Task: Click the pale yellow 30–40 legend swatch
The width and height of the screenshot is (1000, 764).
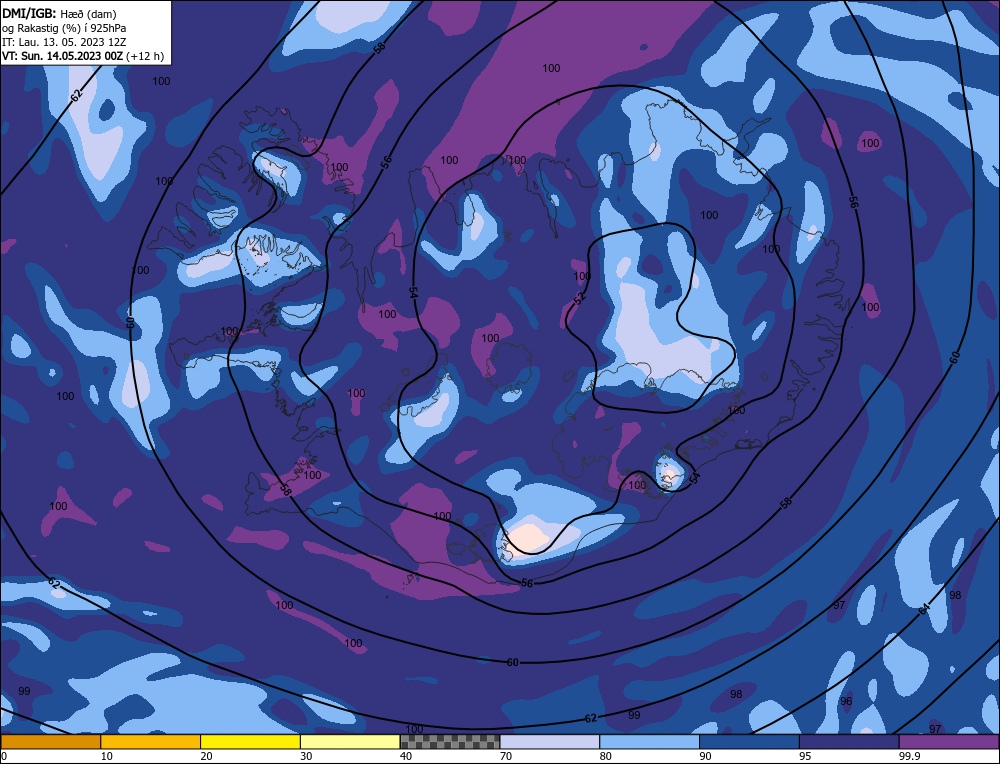Action: pyautogui.click(x=350, y=742)
